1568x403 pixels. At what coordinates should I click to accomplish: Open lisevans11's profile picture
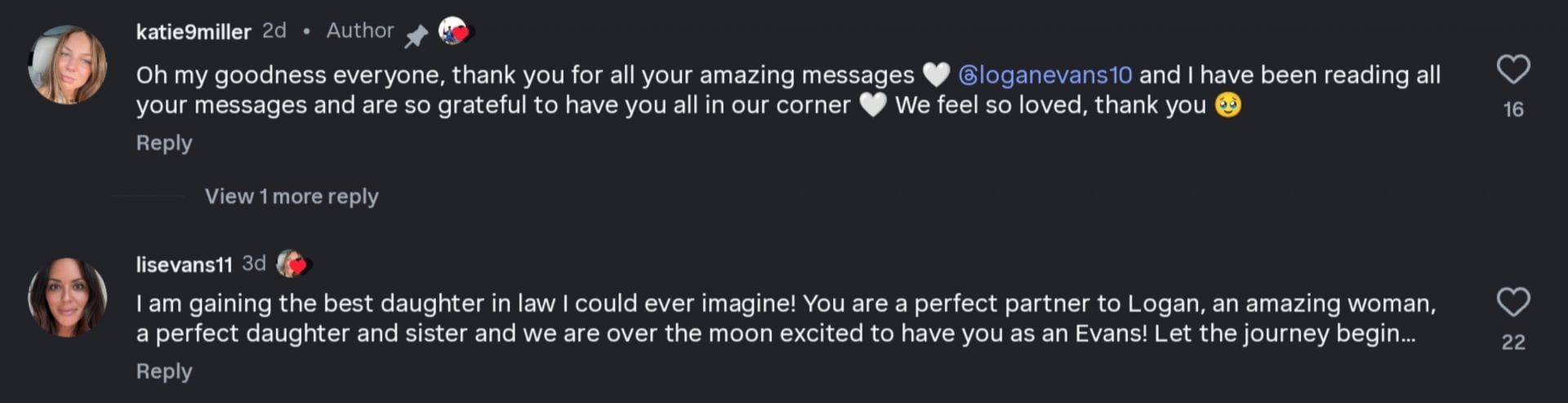[68, 298]
